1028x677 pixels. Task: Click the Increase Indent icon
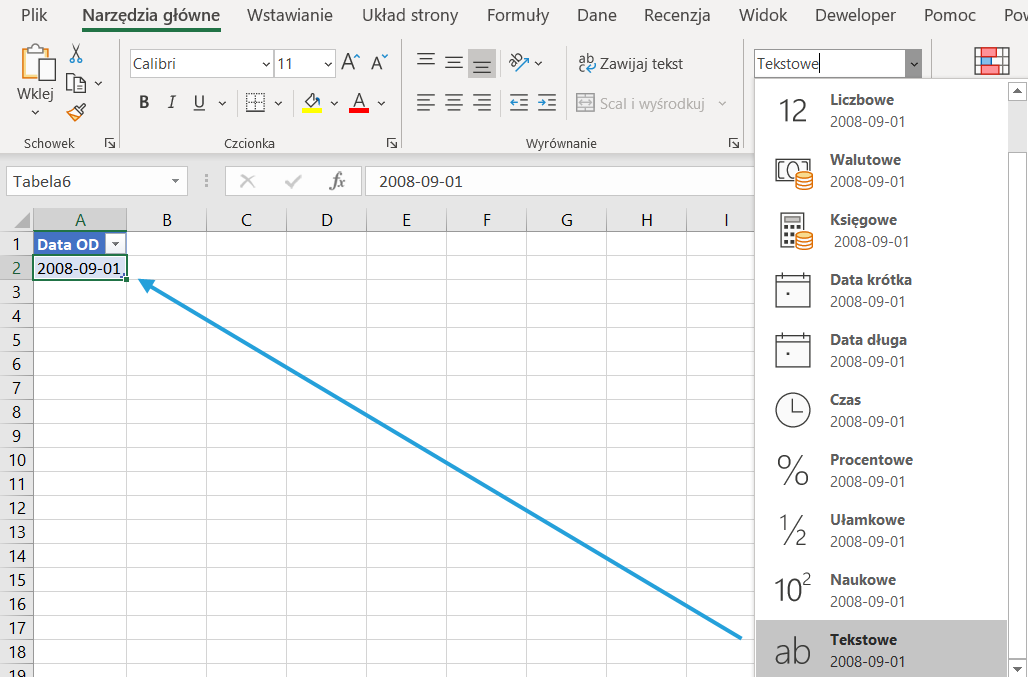tap(546, 103)
